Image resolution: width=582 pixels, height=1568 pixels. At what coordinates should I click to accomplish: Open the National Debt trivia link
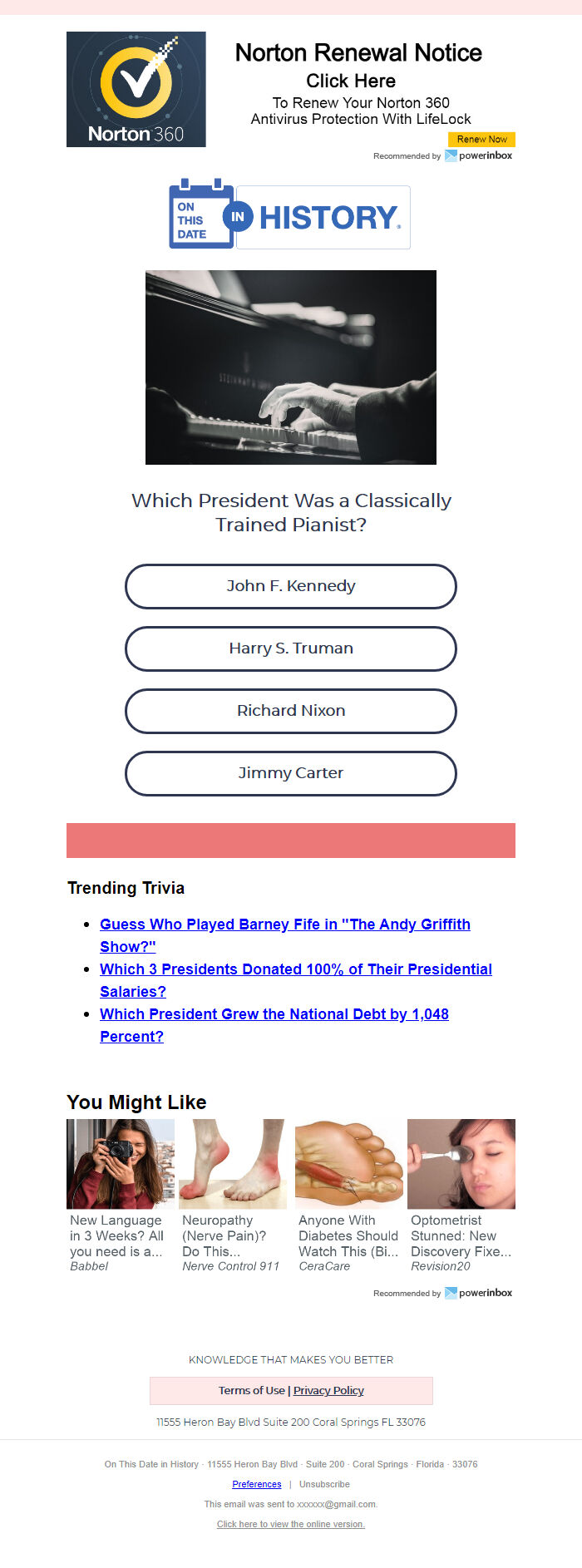tap(274, 1025)
